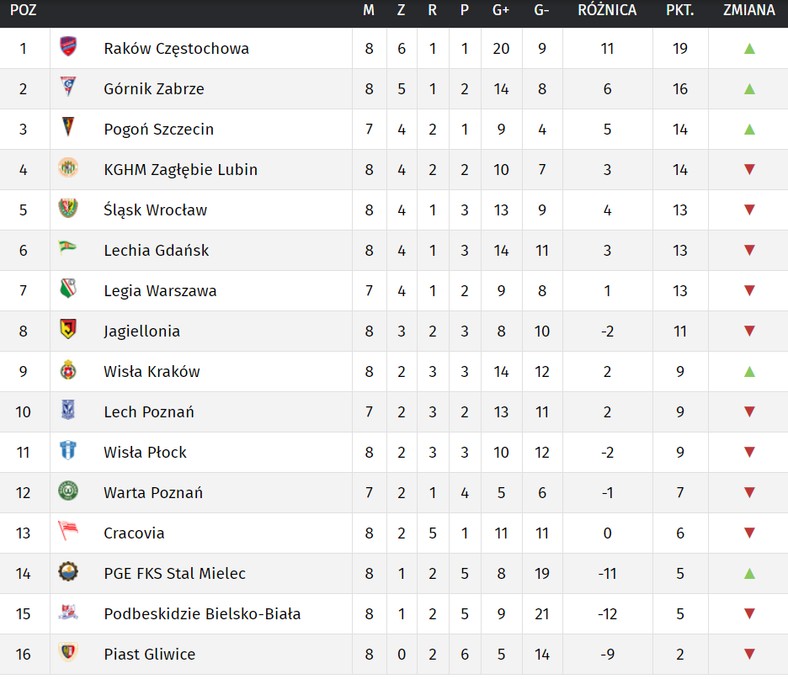788x679 pixels.
Task: Open the KGHM Zagłębie Lubin link
Action: coord(180,170)
